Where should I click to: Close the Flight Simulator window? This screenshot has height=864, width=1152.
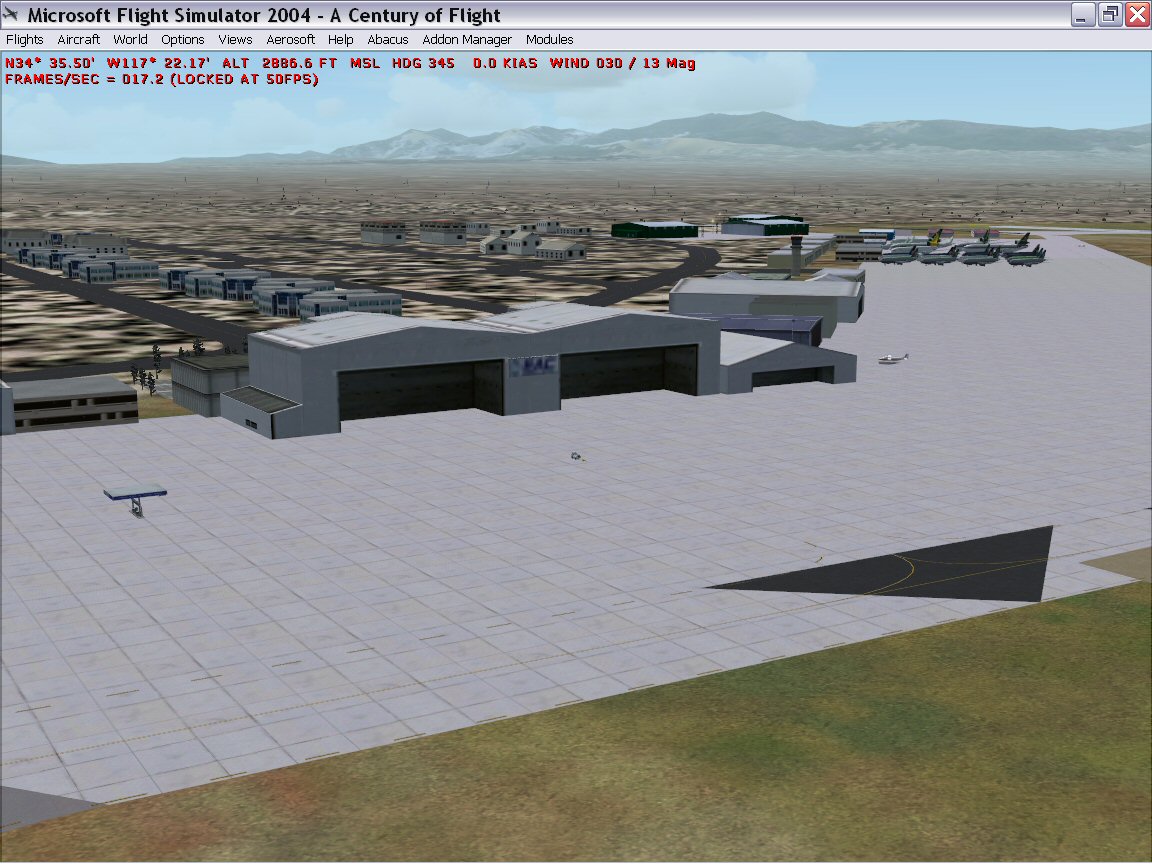(x=1137, y=15)
